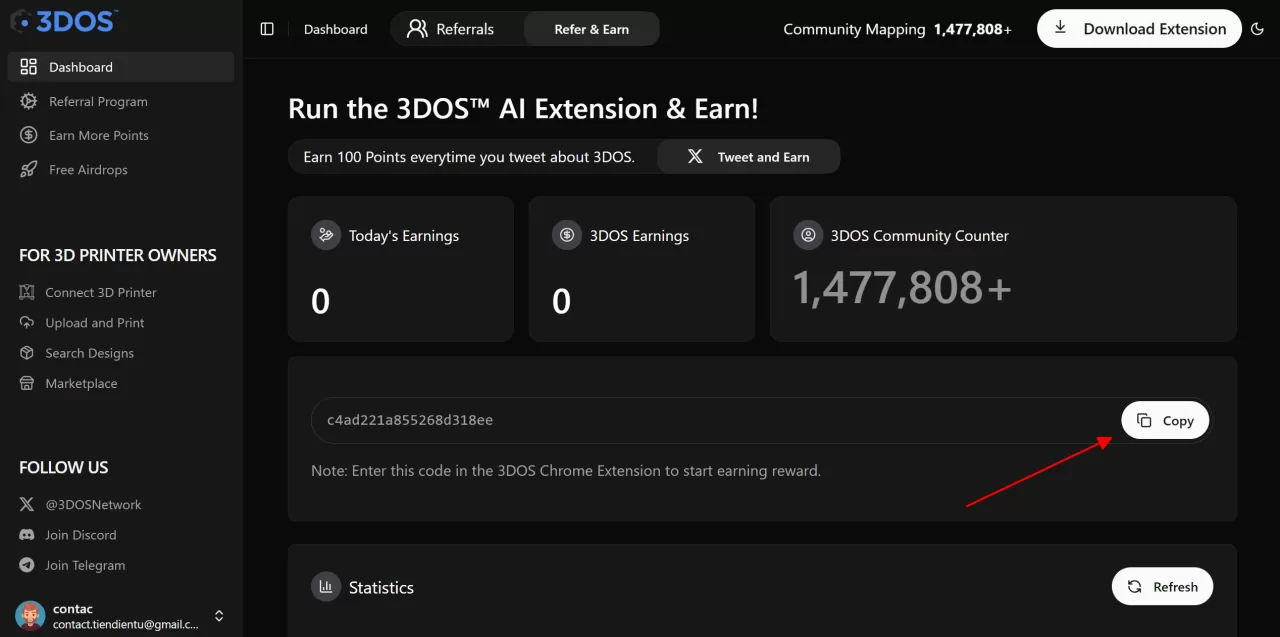
Task: Visit @3DOSNetwork on X
Action: (93, 505)
